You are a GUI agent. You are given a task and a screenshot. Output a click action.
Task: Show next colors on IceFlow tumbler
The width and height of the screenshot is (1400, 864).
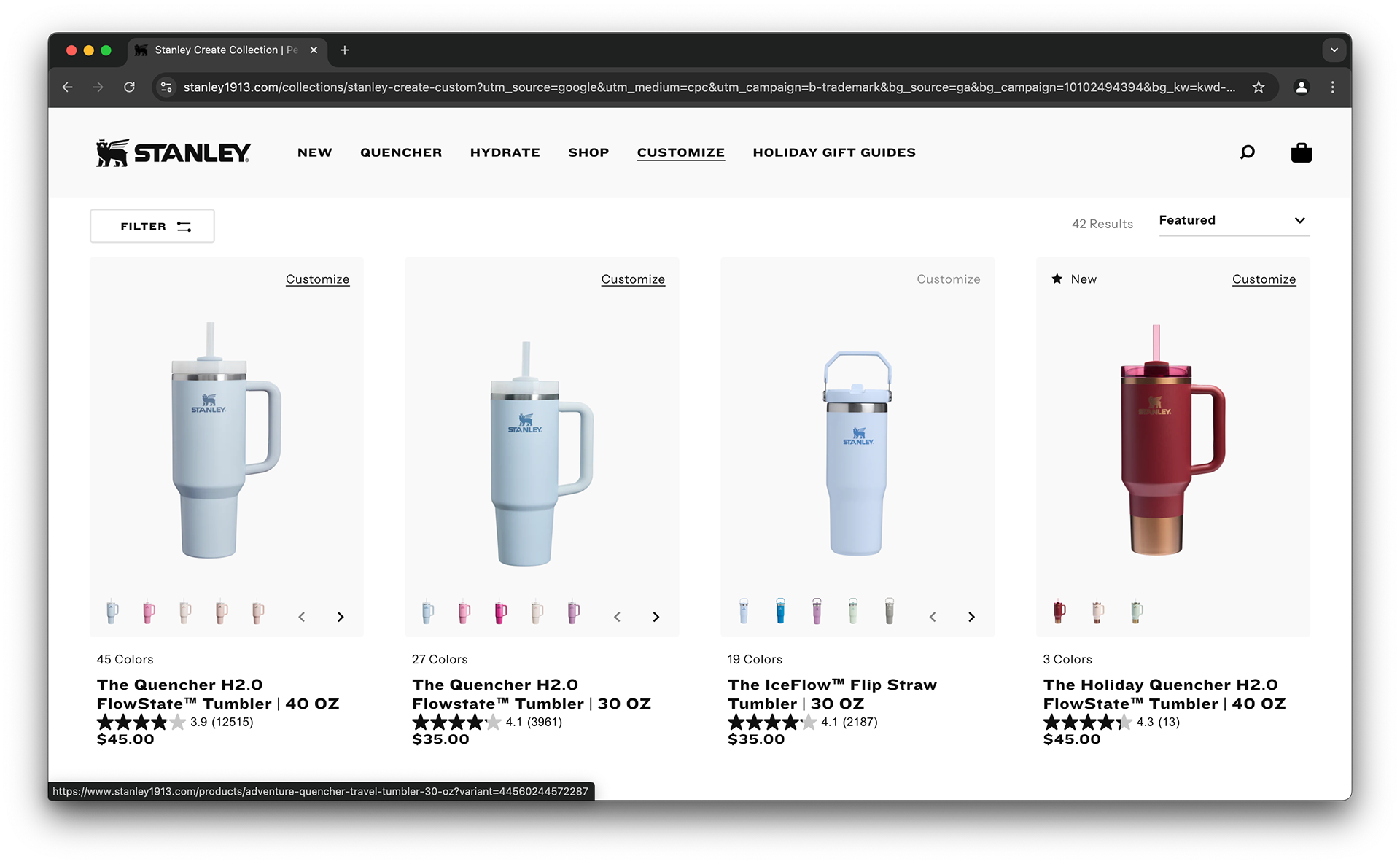[971, 617]
